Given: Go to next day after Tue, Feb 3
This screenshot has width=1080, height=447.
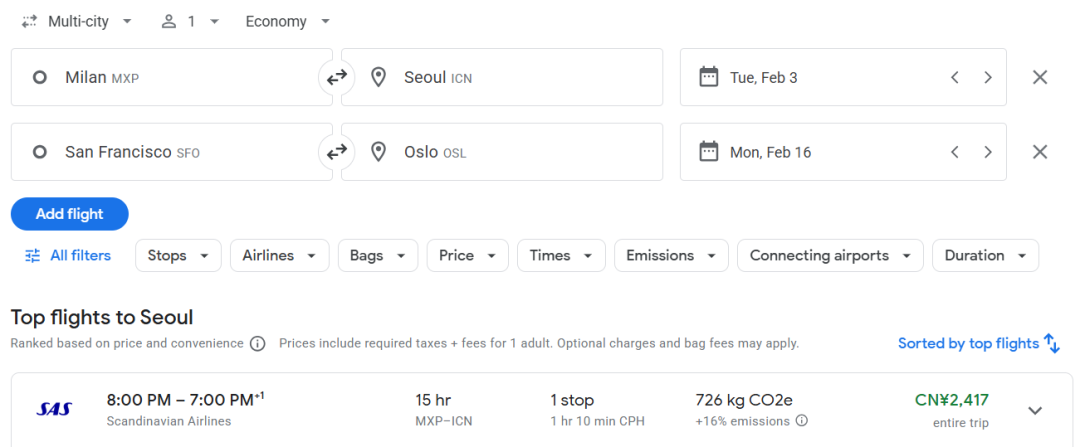Looking at the screenshot, I should click(988, 77).
